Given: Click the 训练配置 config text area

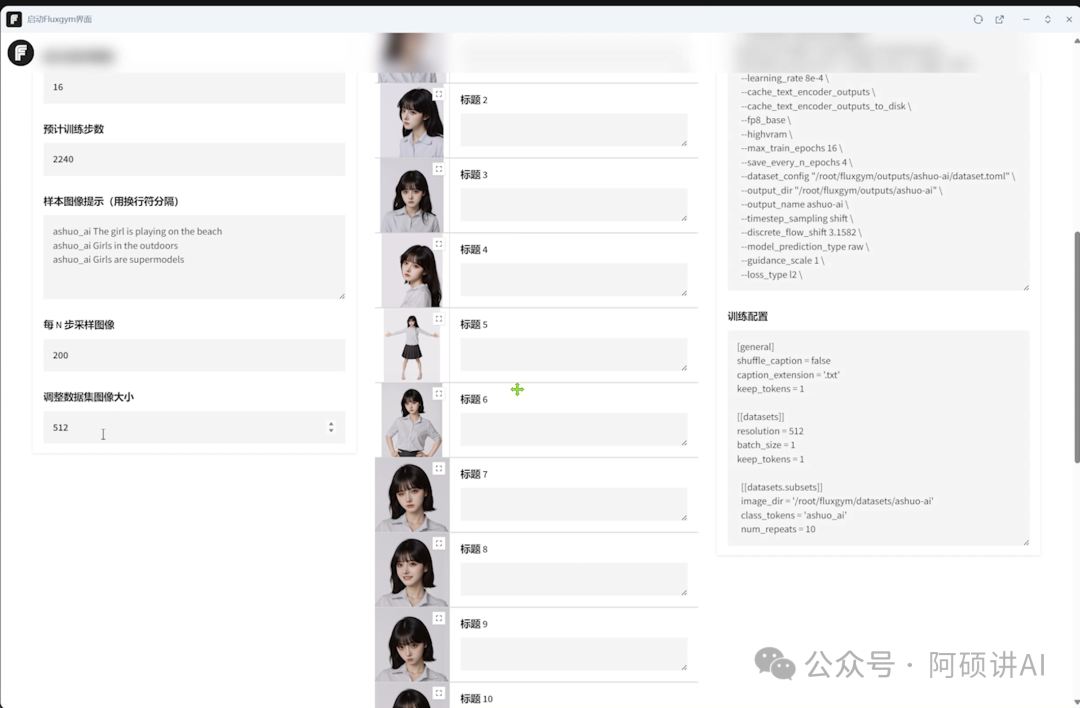Looking at the screenshot, I should pos(878,438).
